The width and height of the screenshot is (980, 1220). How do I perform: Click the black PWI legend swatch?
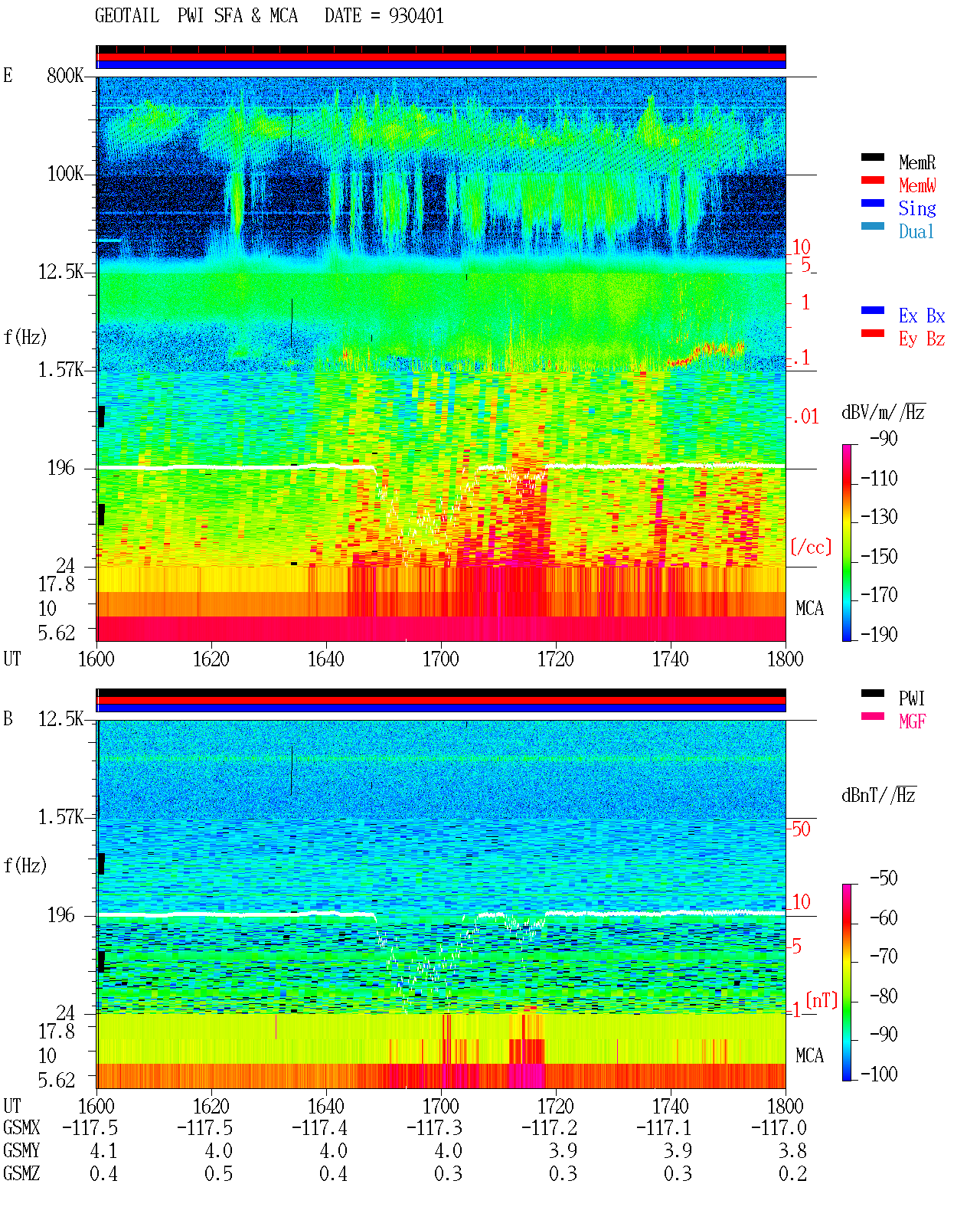click(x=872, y=694)
